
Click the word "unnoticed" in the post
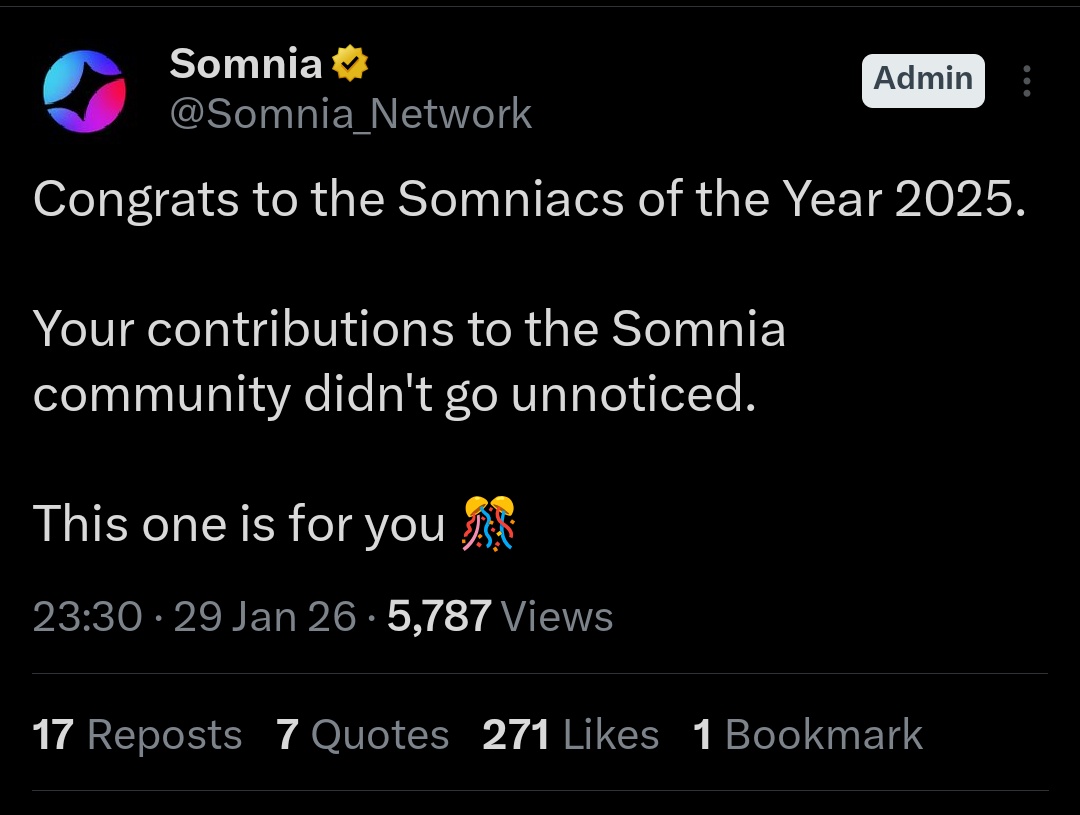tap(632, 395)
